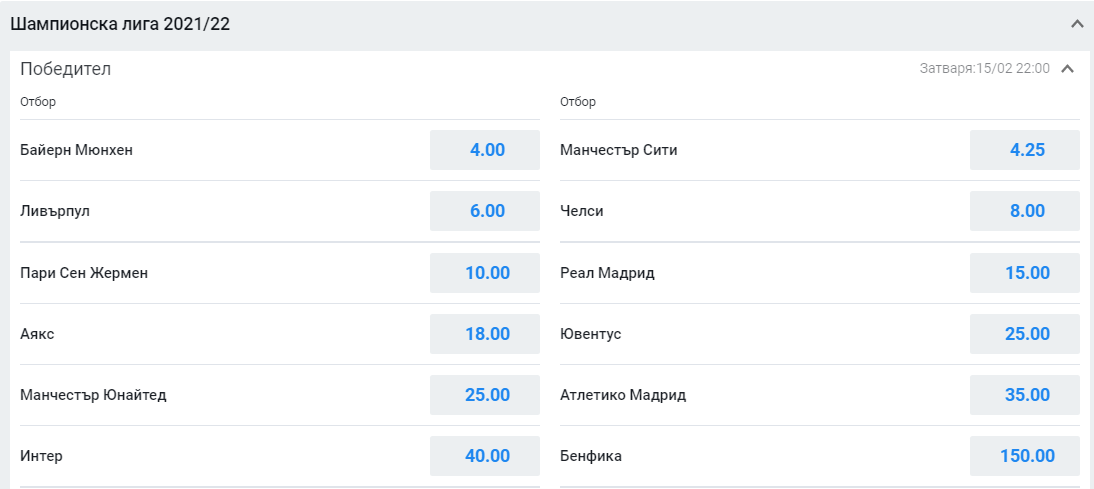Collapse the Победител market chevron

coord(1067,69)
